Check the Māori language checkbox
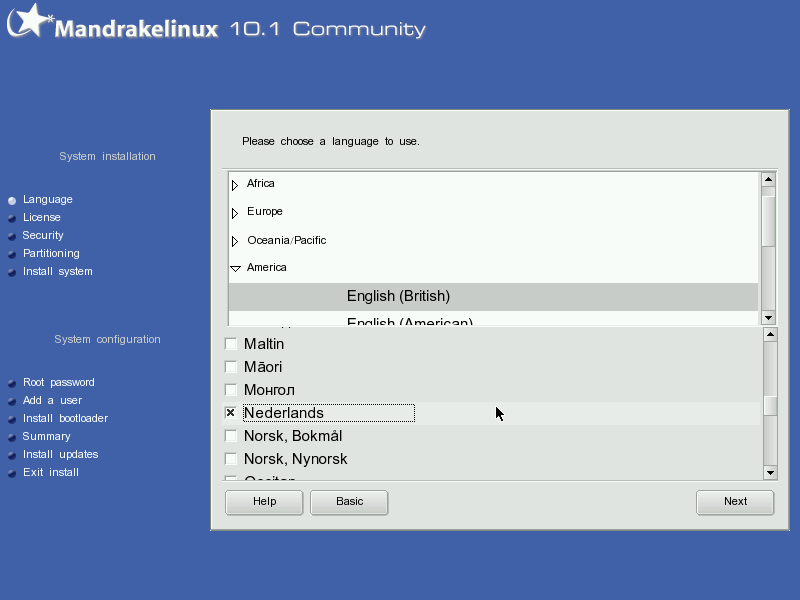Image resolution: width=800 pixels, height=600 pixels. 231,367
